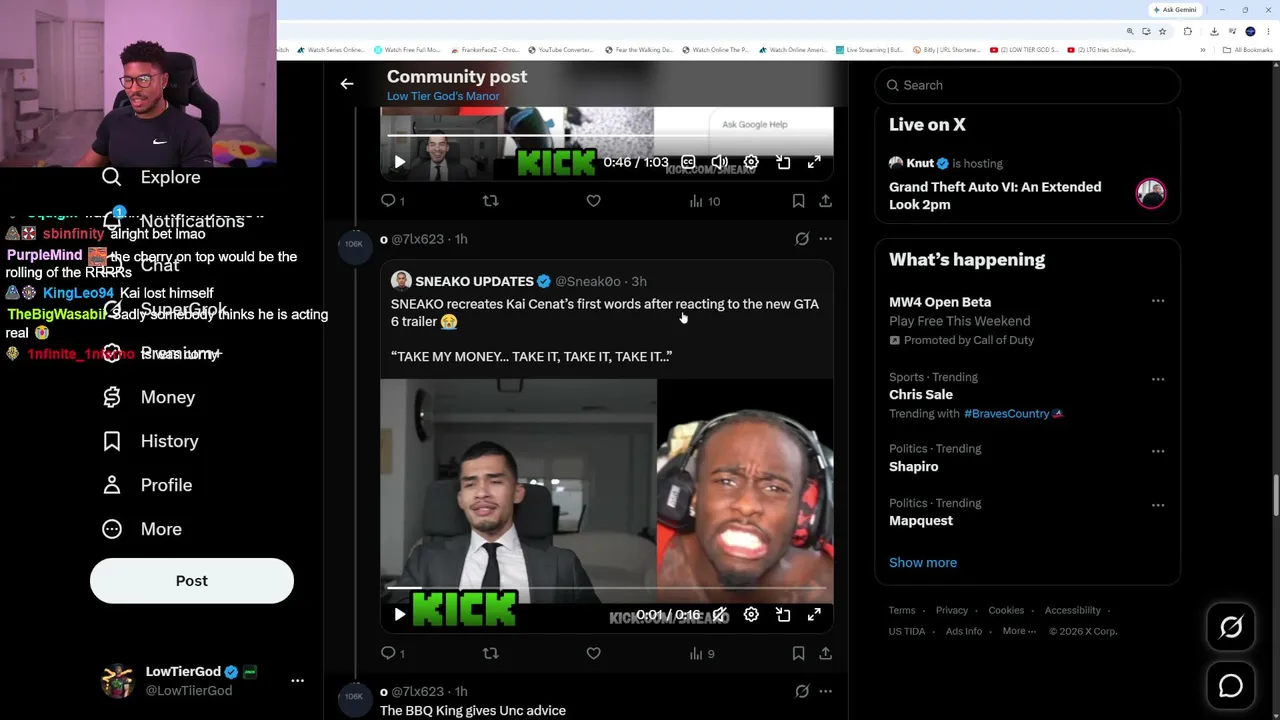Mute the first video's volume
The height and width of the screenshot is (720, 1280).
[719, 162]
